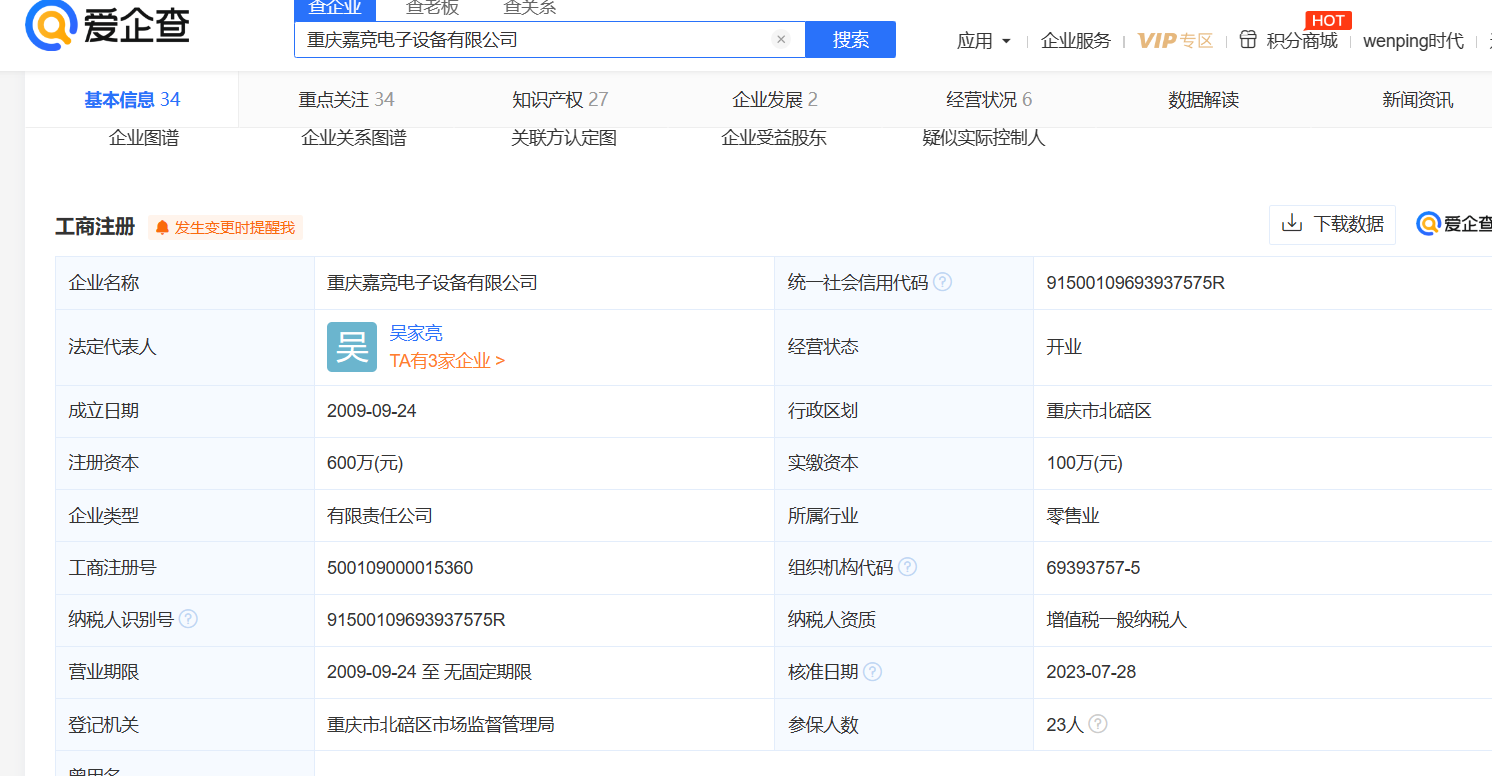This screenshot has width=1492, height=776.
Task: Select the 基本信息 34 tab
Action: [x=132, y=100]
